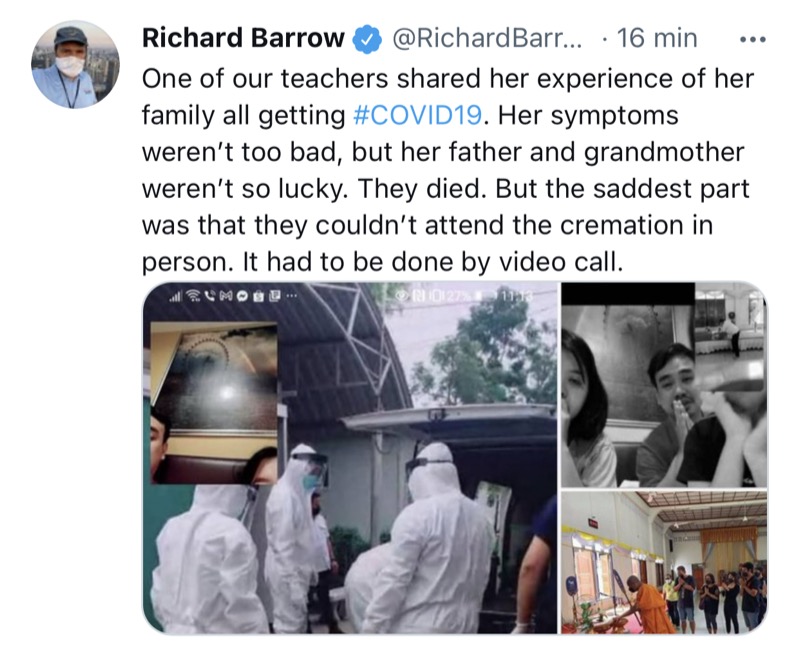
Task: Open the three-dot more options menu
Action: pyautogui.click(x=753, y=39)
